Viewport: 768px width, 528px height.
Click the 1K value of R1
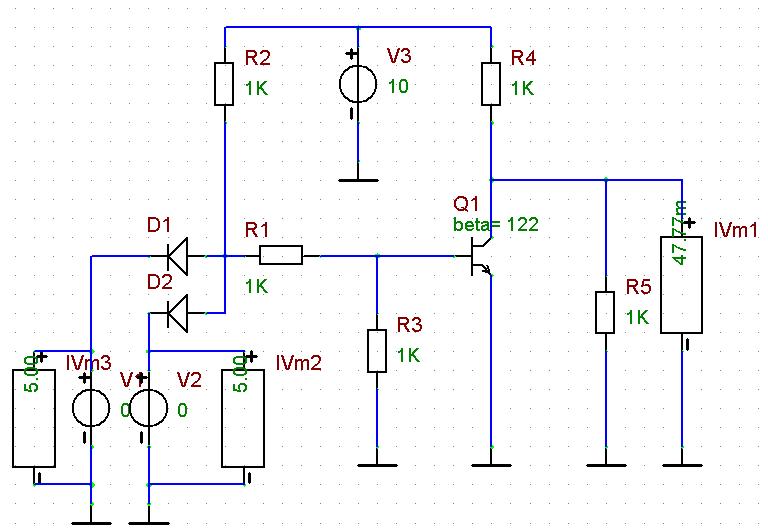[257, 287]
